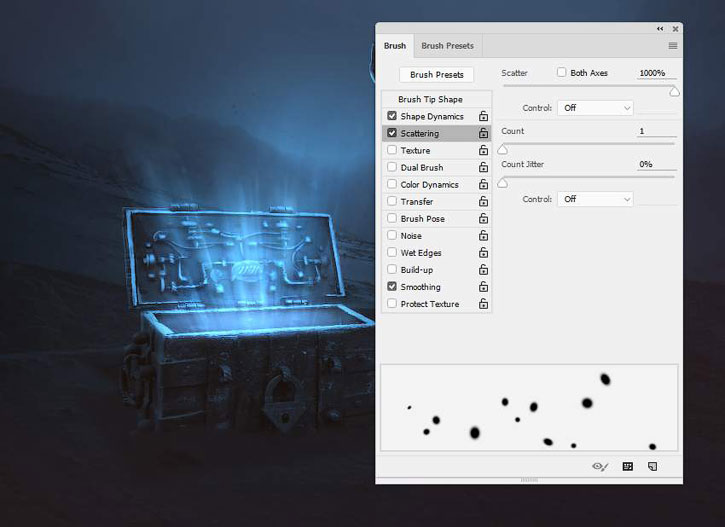This screenshot has height=527, width=725.
Task: Enable the Build-up checkbox
Action: [x=392, y=269]
